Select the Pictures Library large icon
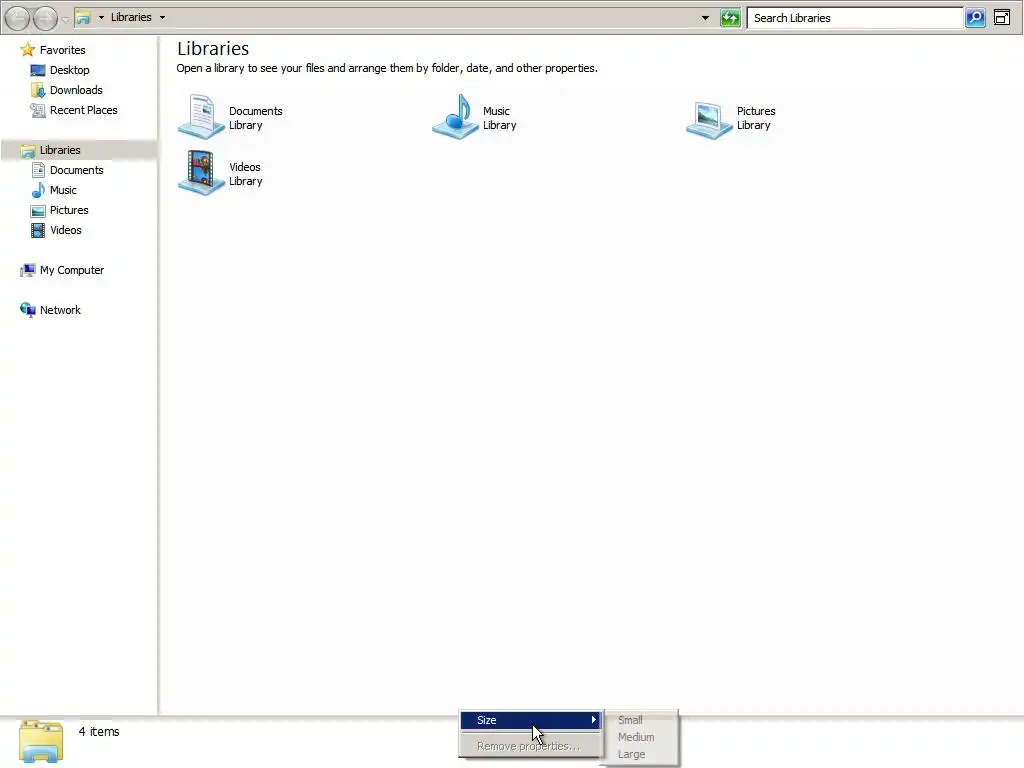 [709, 120]
